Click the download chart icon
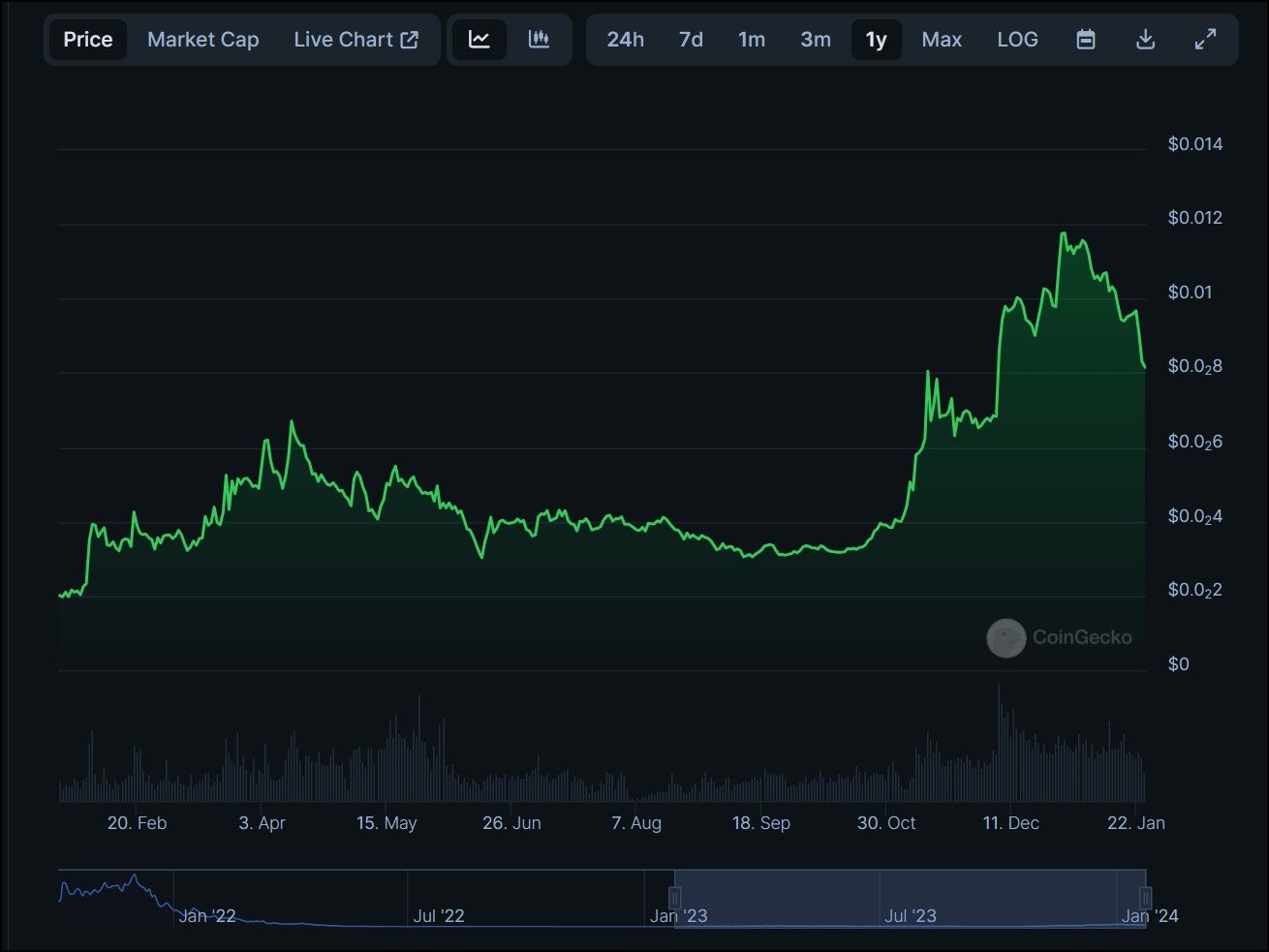 tap(1145, 40)
